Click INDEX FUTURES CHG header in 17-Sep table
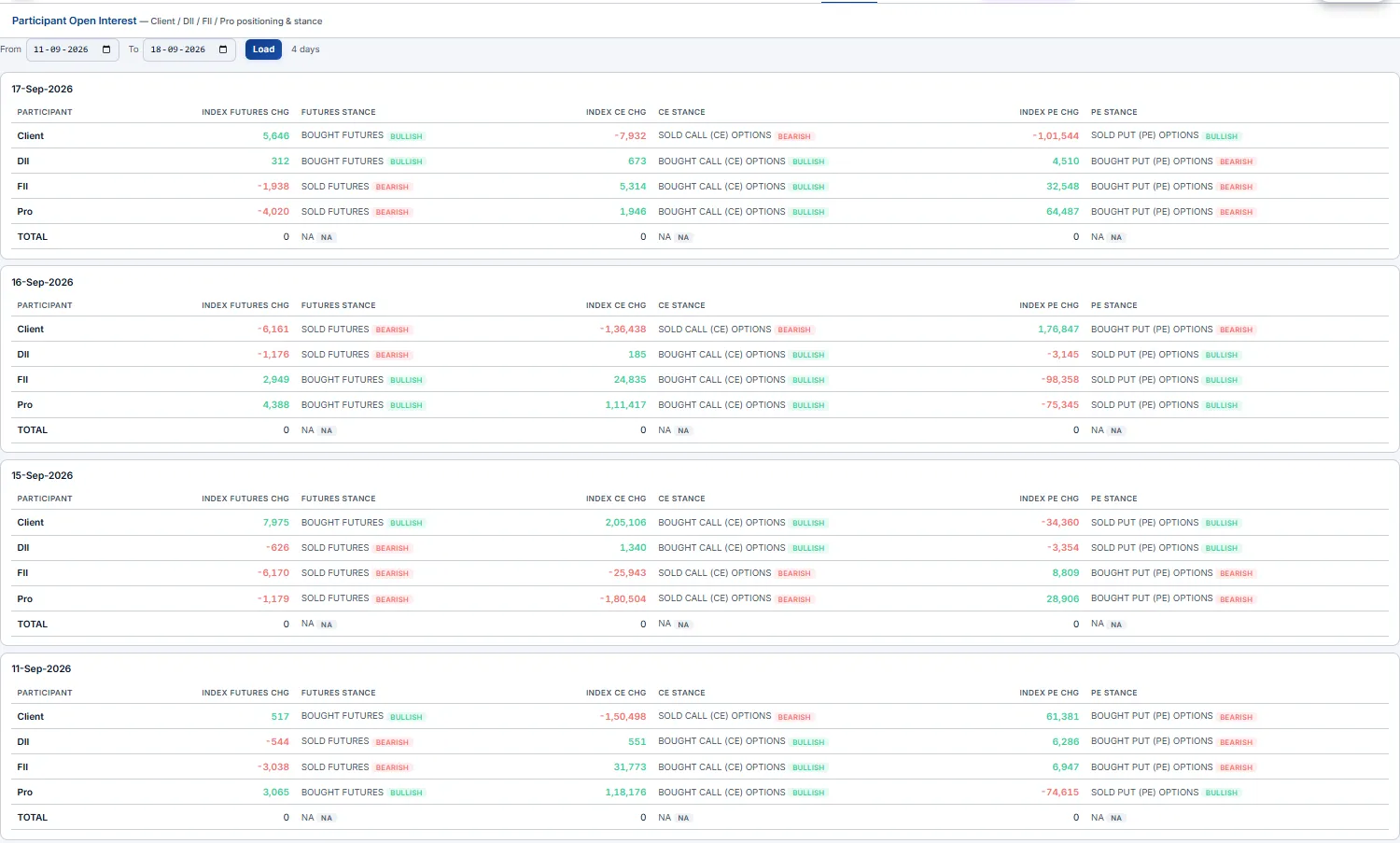 245,112
